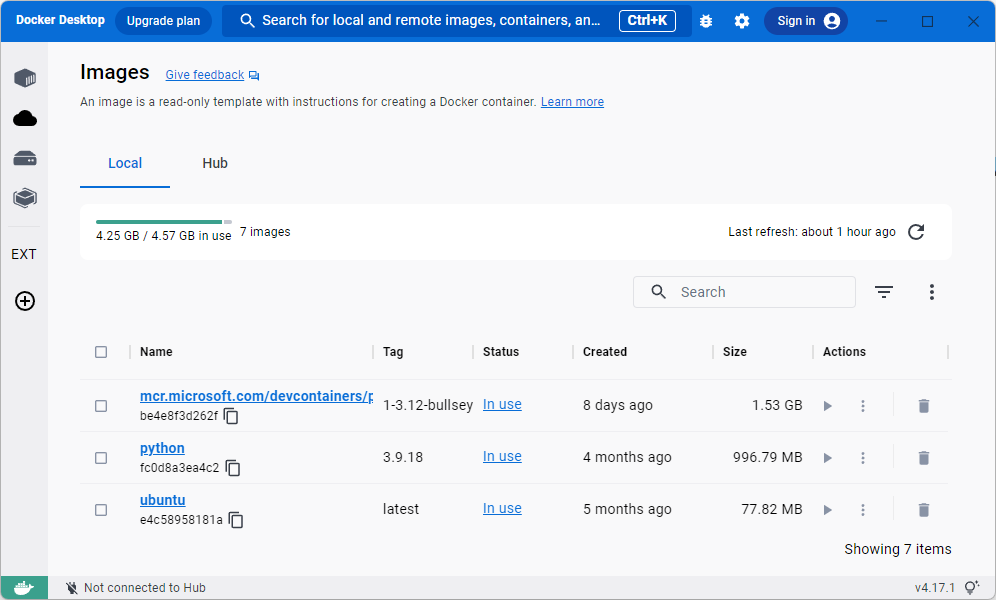This screenshot has width=996, height=600.
Task: Click the refresh images icon
Action: point(916,232)
